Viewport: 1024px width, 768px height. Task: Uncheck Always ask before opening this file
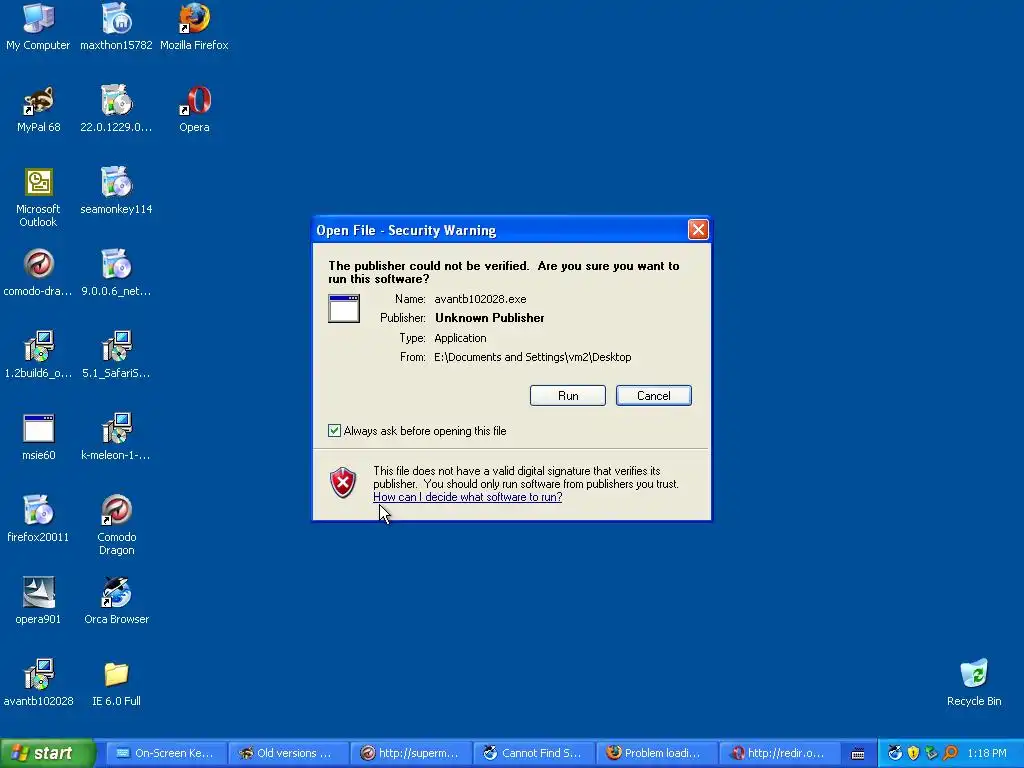[x=334, y=430]
